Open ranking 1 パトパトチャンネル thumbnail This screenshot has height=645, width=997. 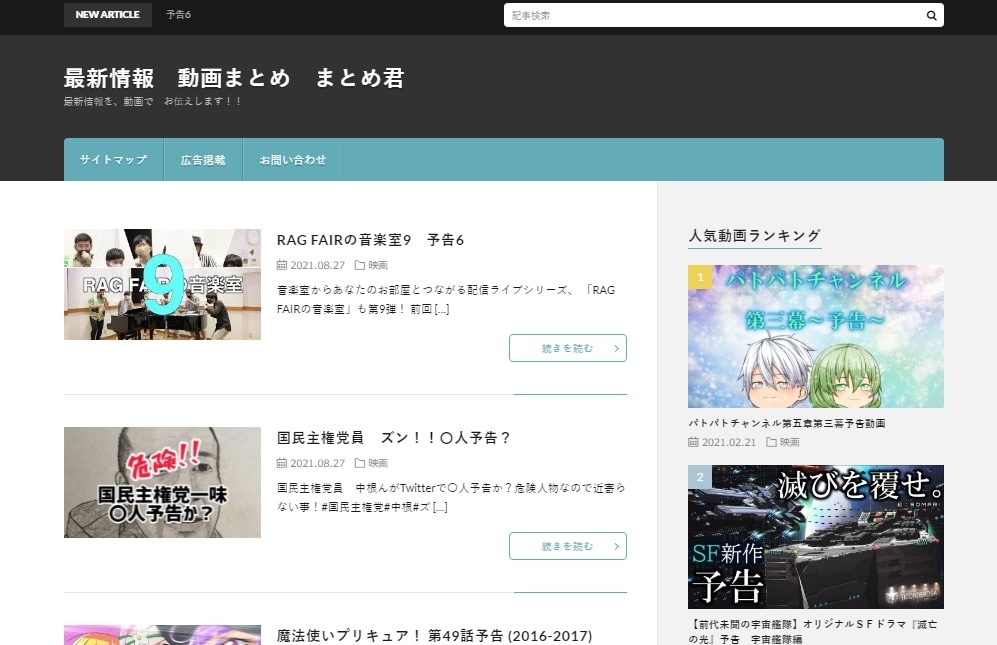point(816,336)
